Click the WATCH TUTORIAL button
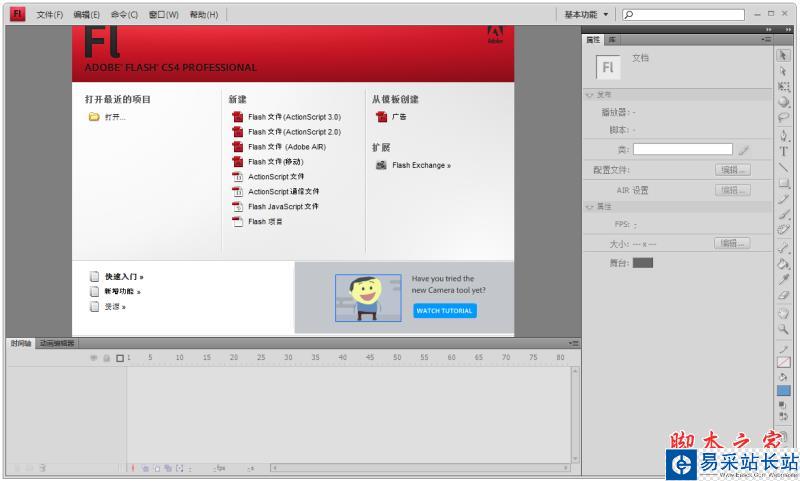The image size is (800, 481). pyautogui.click(x=444, y=311)
